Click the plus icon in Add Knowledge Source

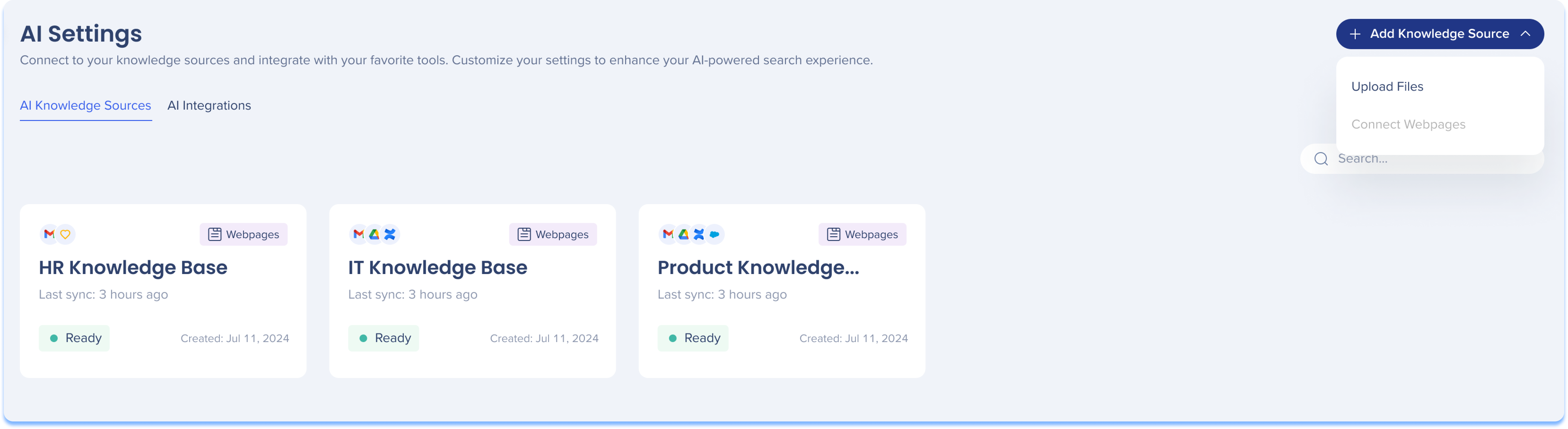click(1355, 34)
